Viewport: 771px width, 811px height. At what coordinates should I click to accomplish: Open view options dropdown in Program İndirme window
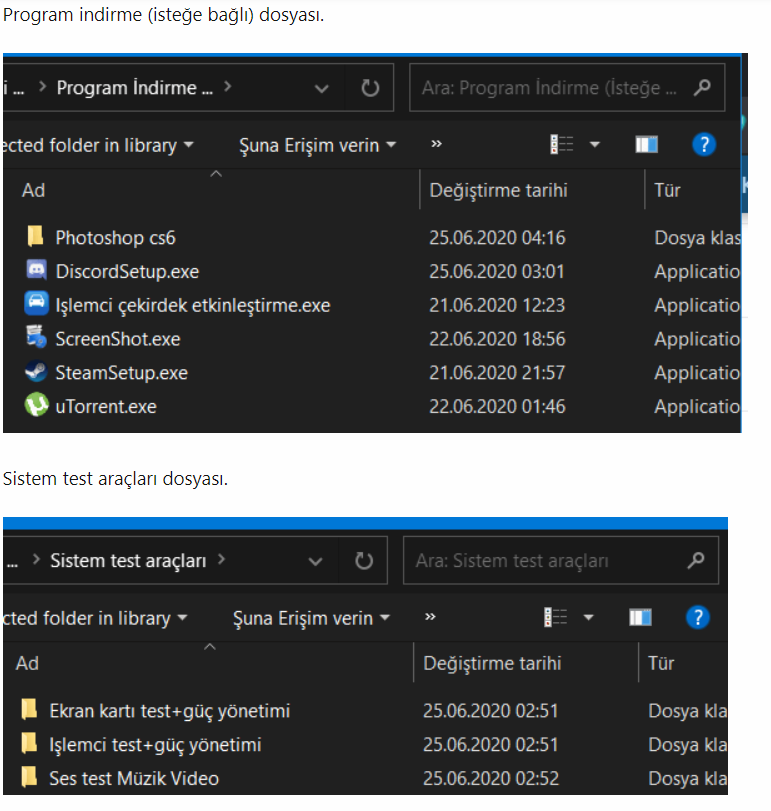595,145
